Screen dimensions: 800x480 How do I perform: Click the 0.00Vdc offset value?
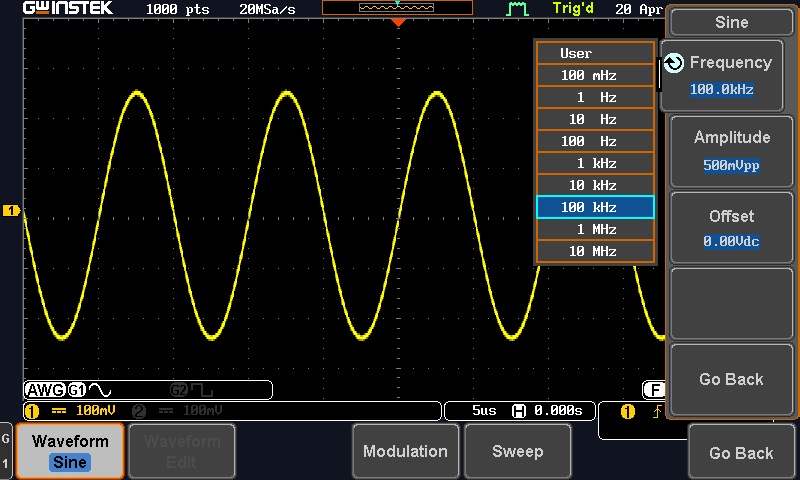(731, 241)
